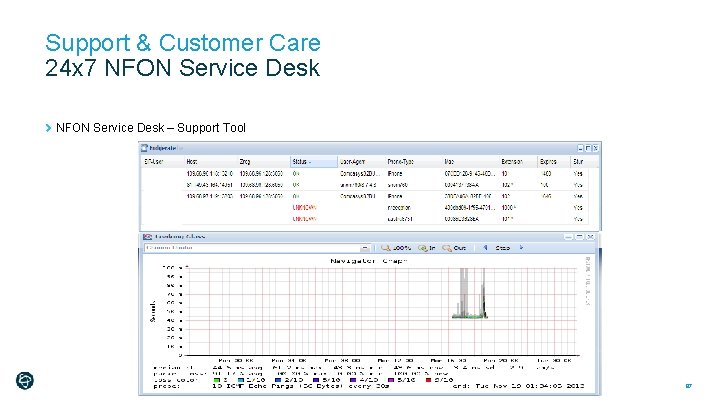
Task: Click the green loss color legend swatch
Action: click(x=216, y=380)
